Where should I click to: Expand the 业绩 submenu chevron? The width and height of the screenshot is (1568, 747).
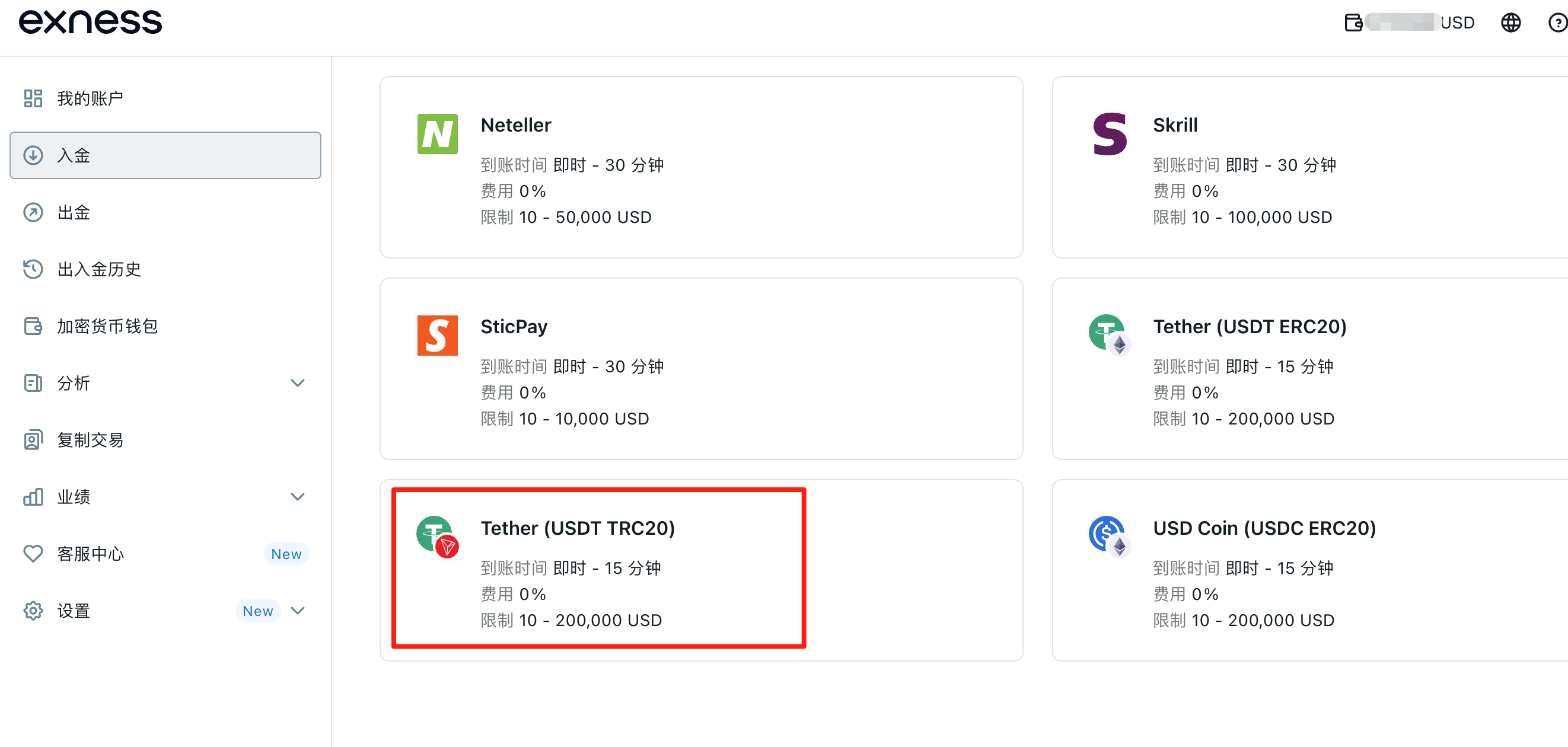pyautogui.click(x=298, y=496)
